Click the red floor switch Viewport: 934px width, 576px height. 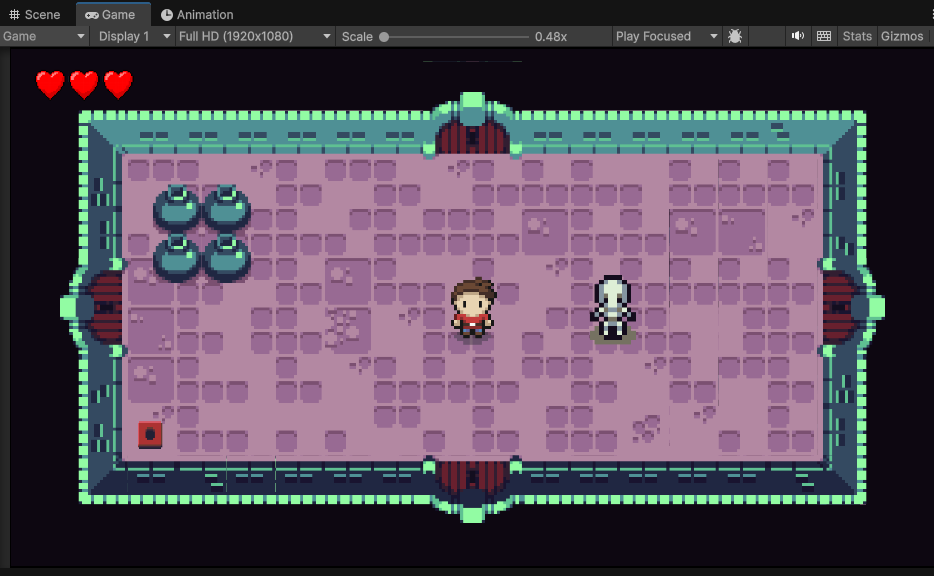150,434
